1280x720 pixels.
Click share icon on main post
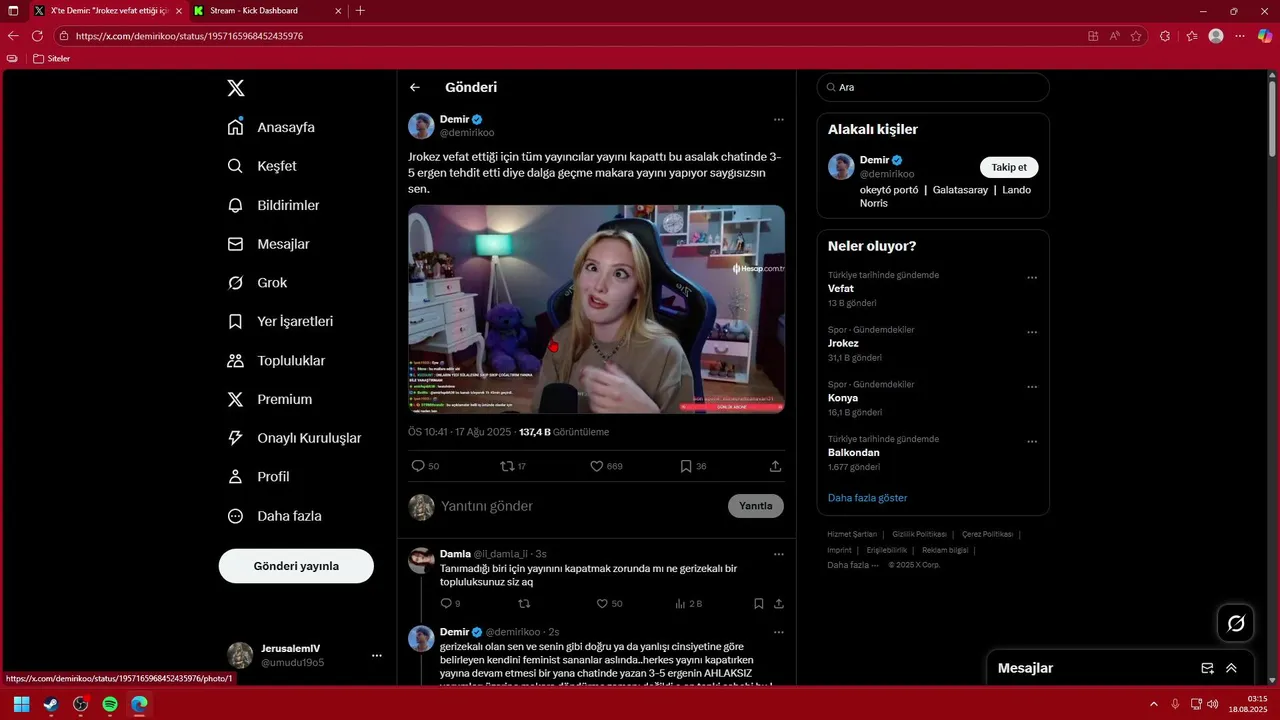click(775, 466)
